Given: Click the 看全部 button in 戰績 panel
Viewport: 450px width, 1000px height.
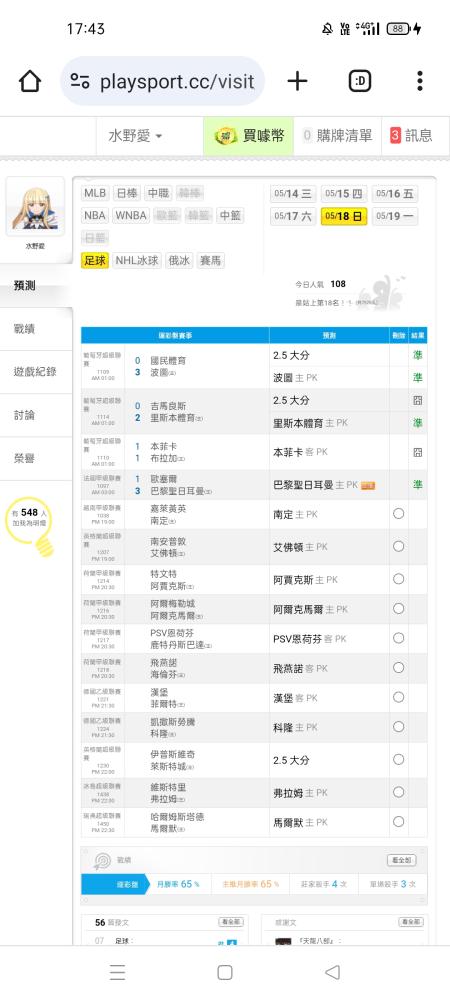Looking at the screenshot, I should [402, 860].
